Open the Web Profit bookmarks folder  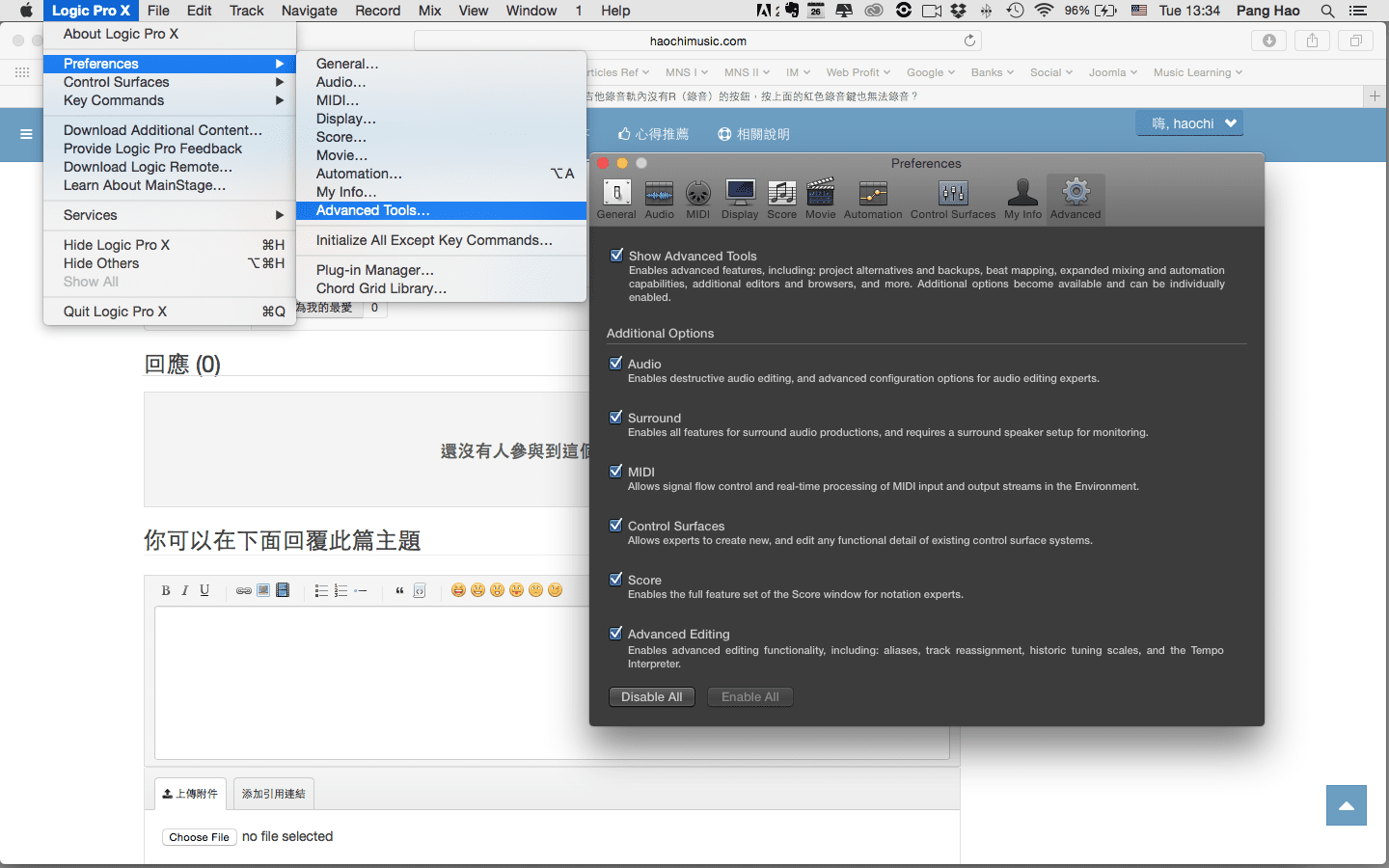[858, 72]
